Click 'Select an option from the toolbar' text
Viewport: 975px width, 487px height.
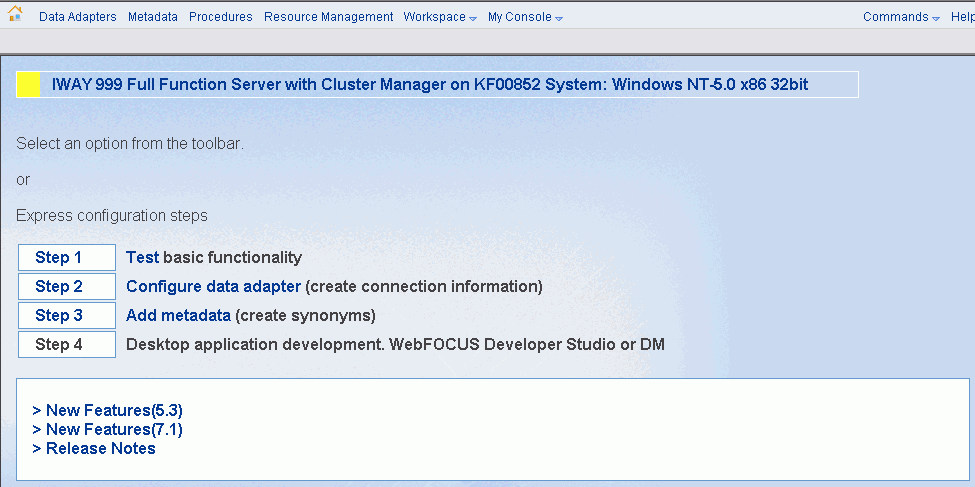[x=130, y=144]
